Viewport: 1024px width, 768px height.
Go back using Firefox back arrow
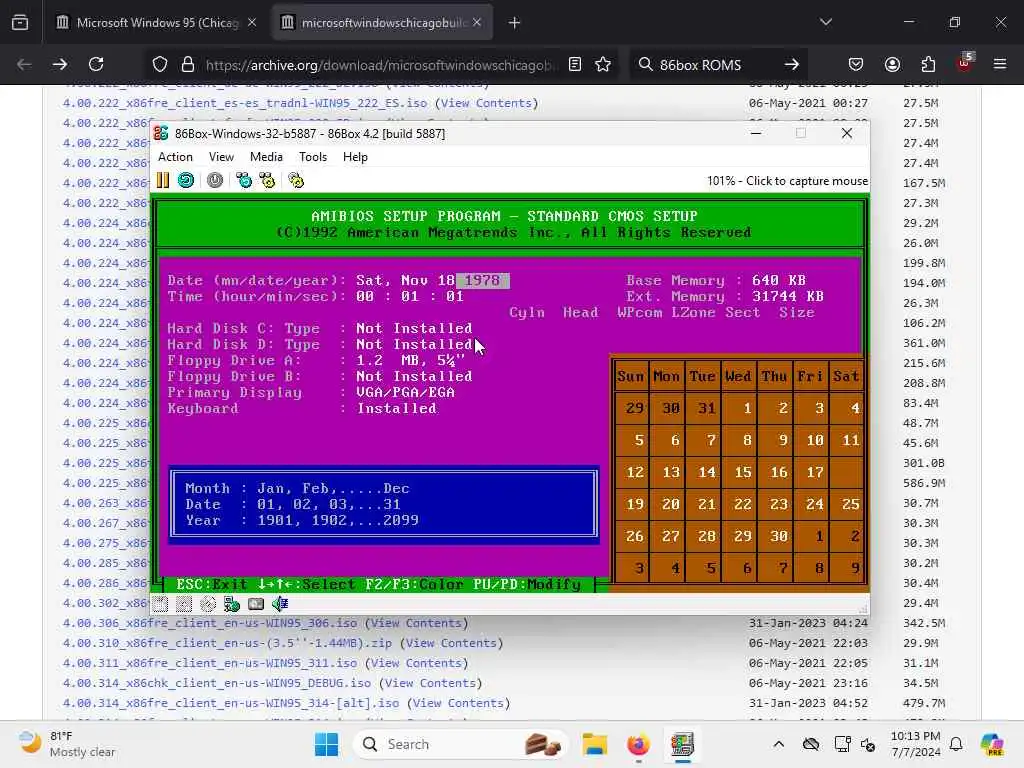[x=24, y=64]
